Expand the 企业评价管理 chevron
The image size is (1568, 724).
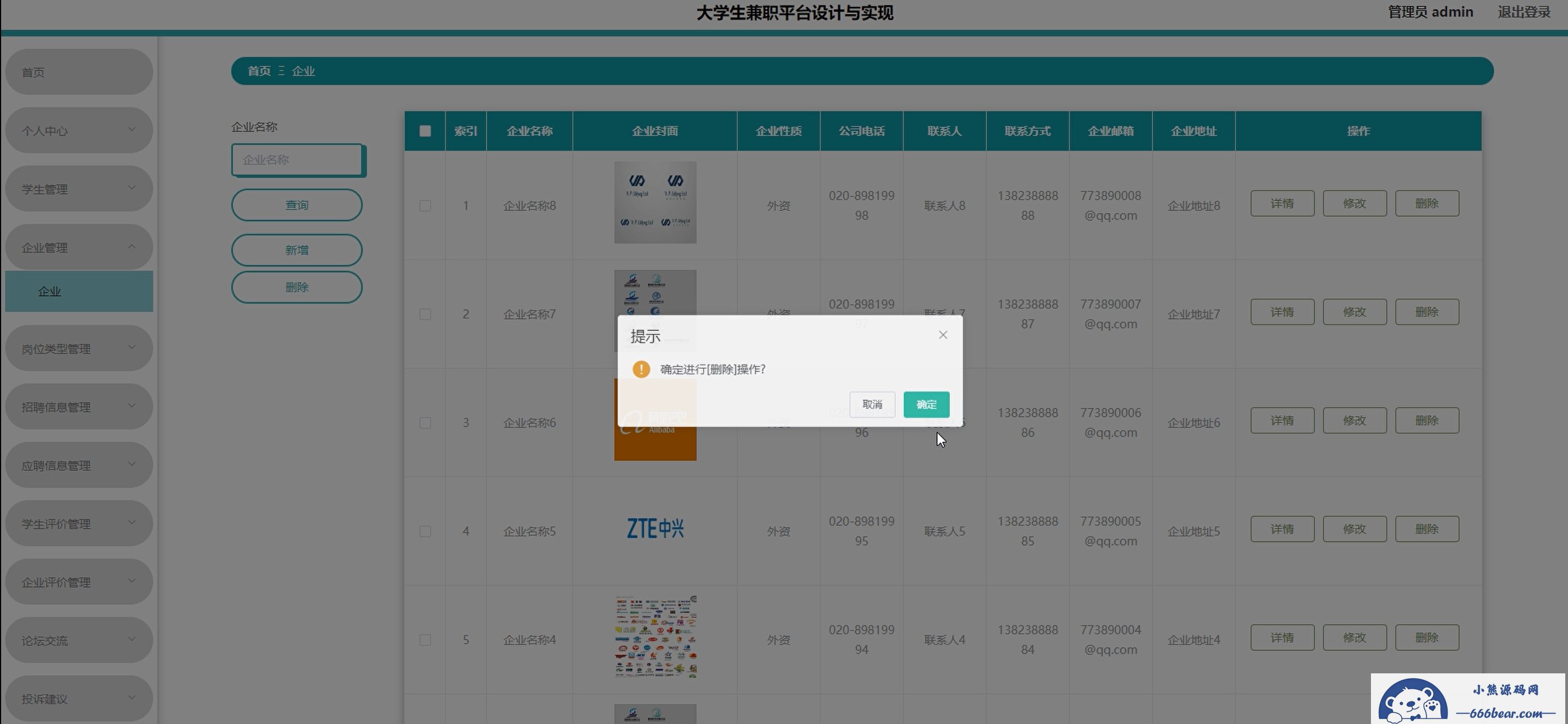pyautogui.click(x=132, y=581)
